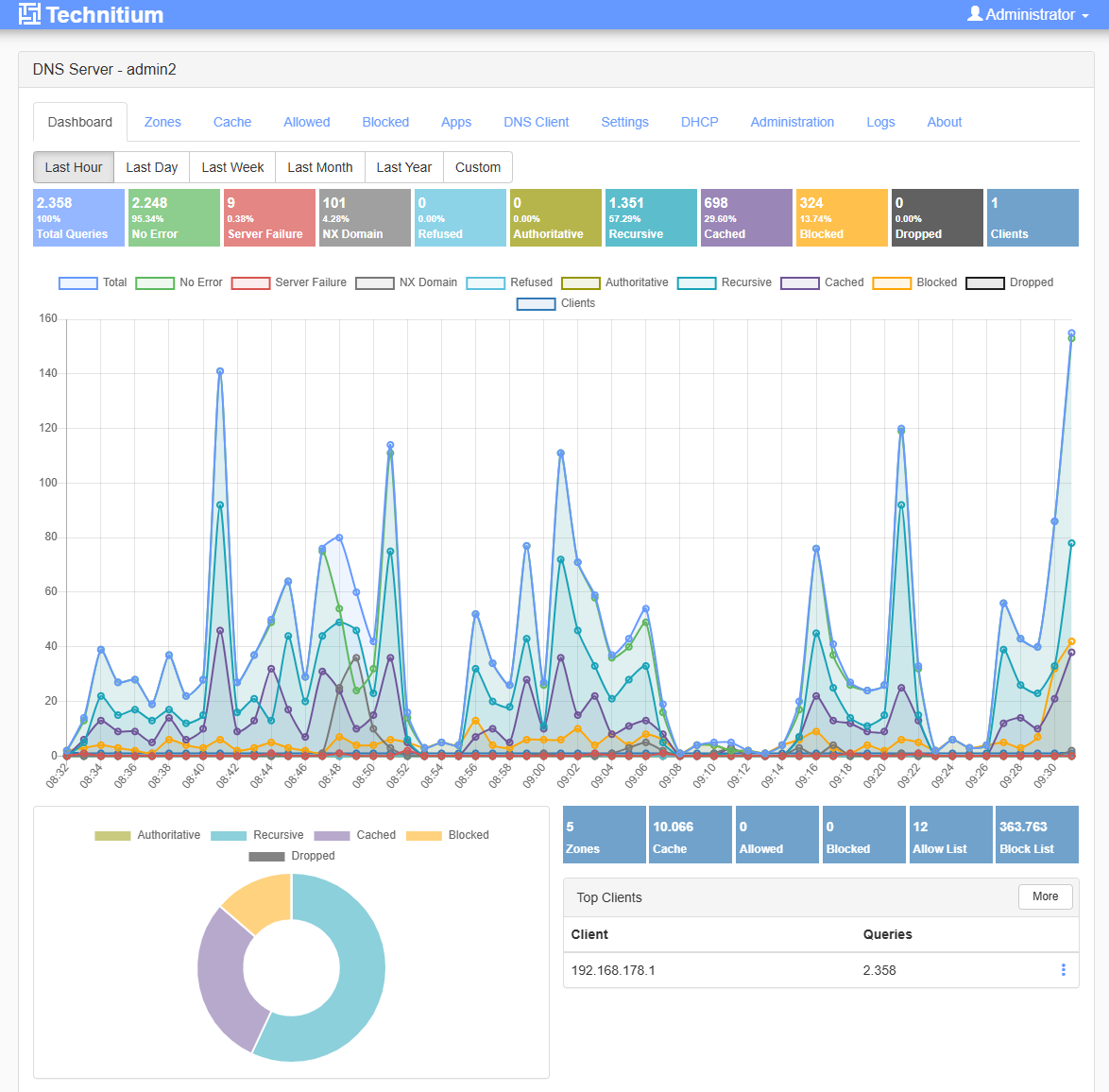Show Last Month statistics

[x=319, y=167]
